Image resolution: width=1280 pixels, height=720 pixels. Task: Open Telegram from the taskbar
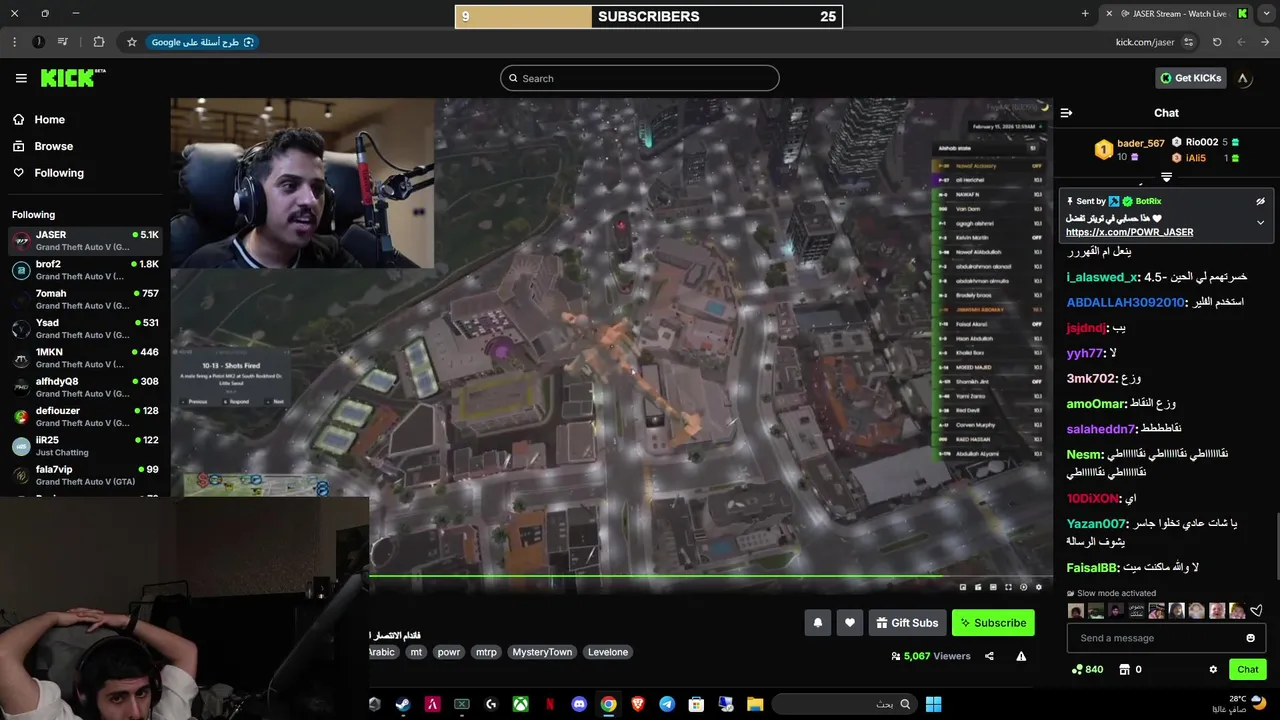coord(667,704)
